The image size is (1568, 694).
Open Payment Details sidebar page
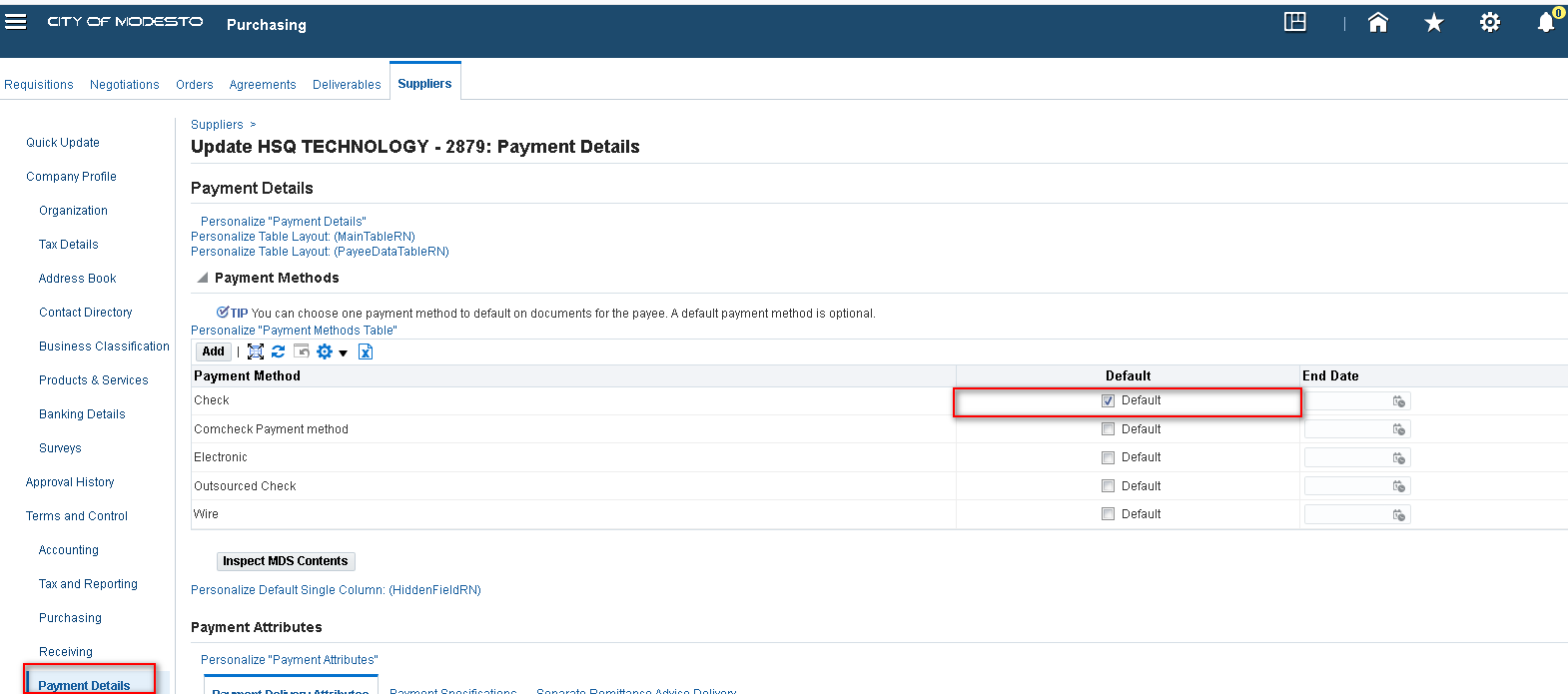(x=84, y=685)
